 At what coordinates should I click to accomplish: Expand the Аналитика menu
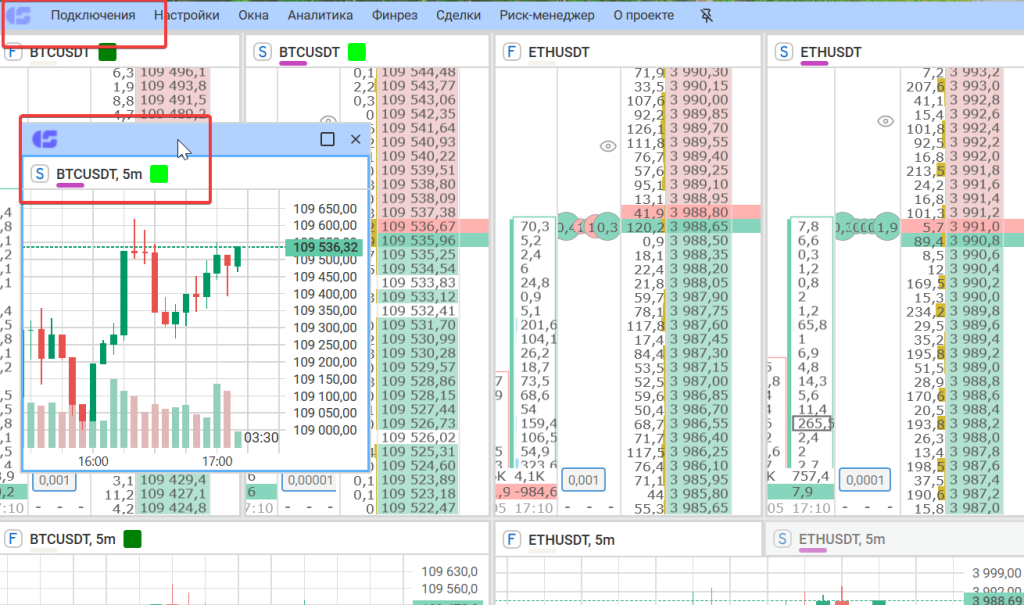pyautogui.click(x=320, y=16)
